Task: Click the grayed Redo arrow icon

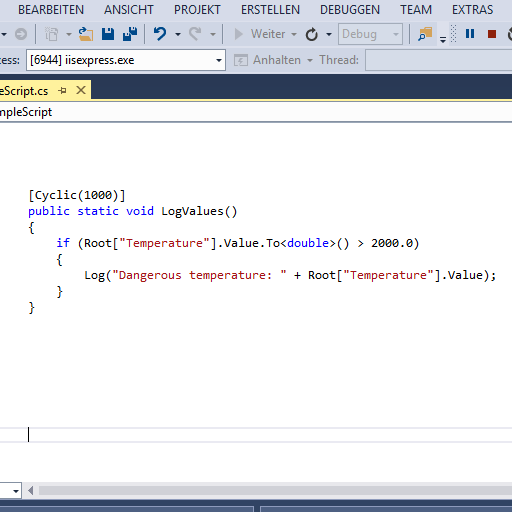Action: pos(195,34)
